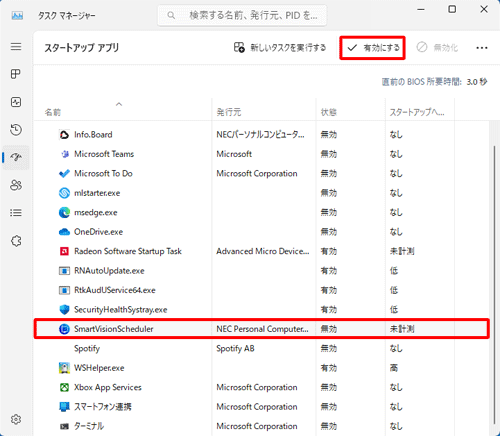Open the App history page in sidebar

[x=16, y=130]
